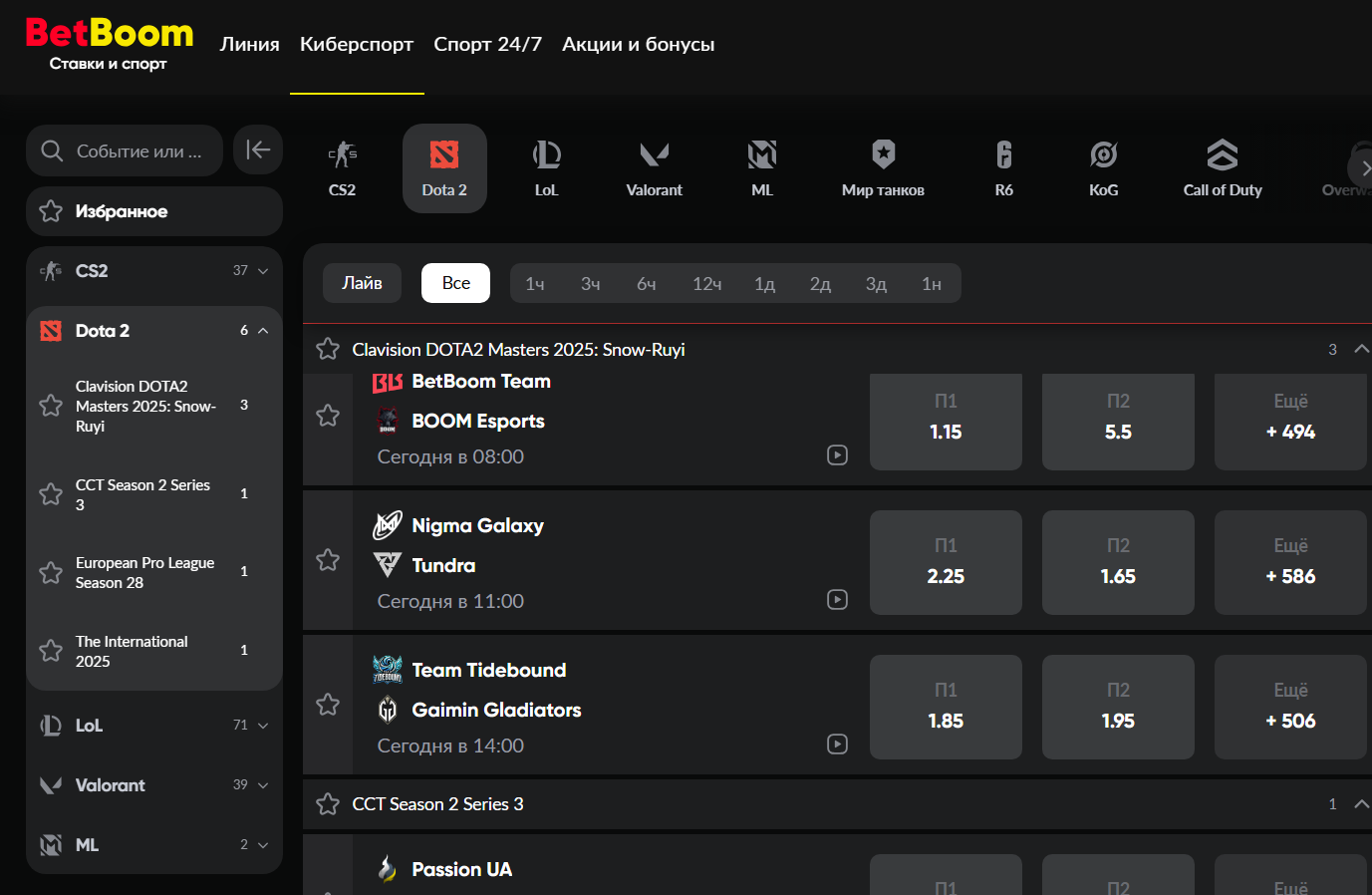Open stream for Nigma Galaxy vs Tundra

tap(838, 600)
